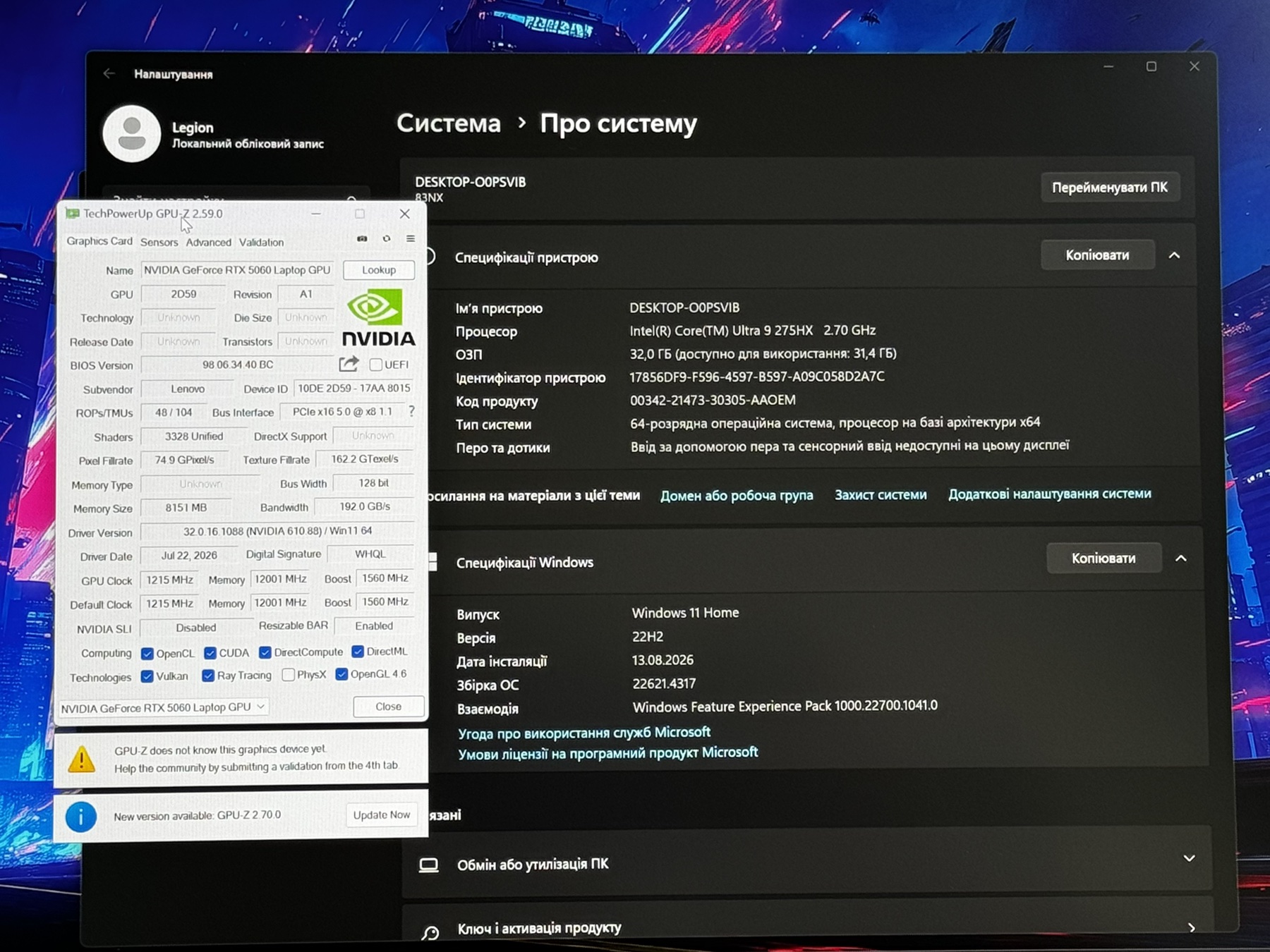
Task: Click the GPU-Z refresh icon
Action: 387,239
